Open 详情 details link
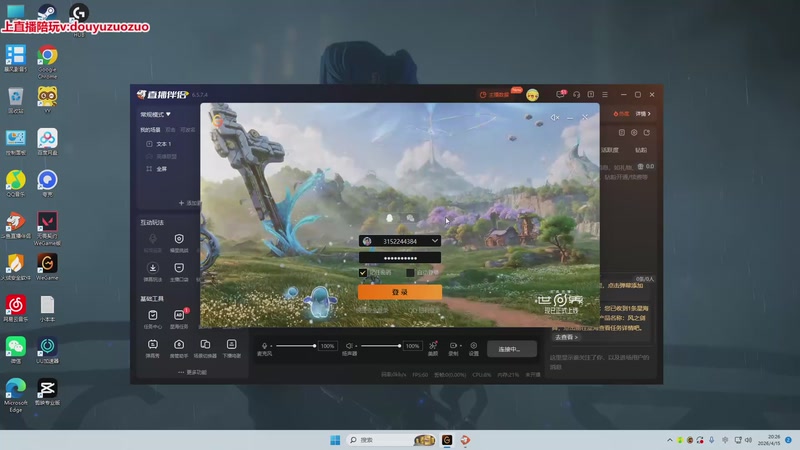 [x=643, y=114]
